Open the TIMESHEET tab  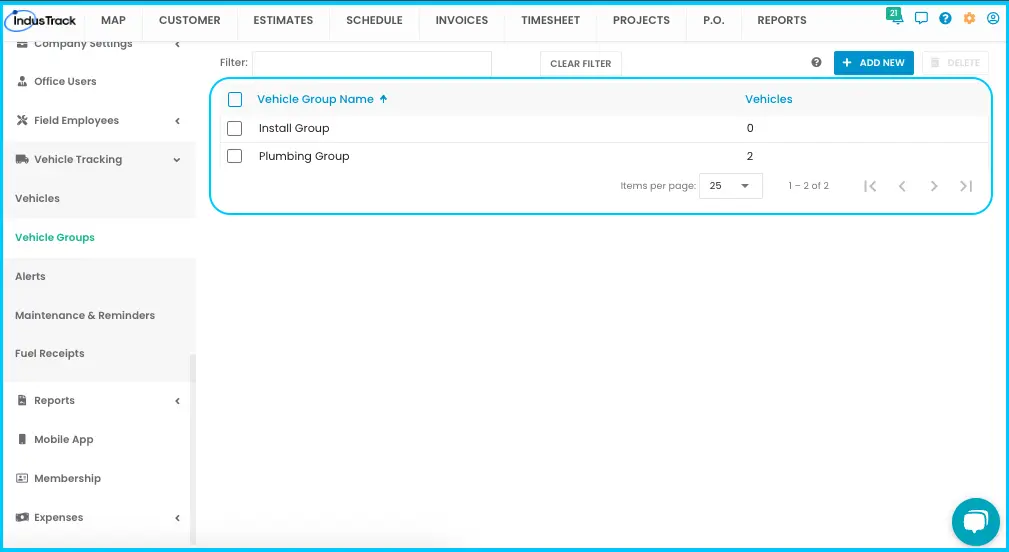(550, 20)
